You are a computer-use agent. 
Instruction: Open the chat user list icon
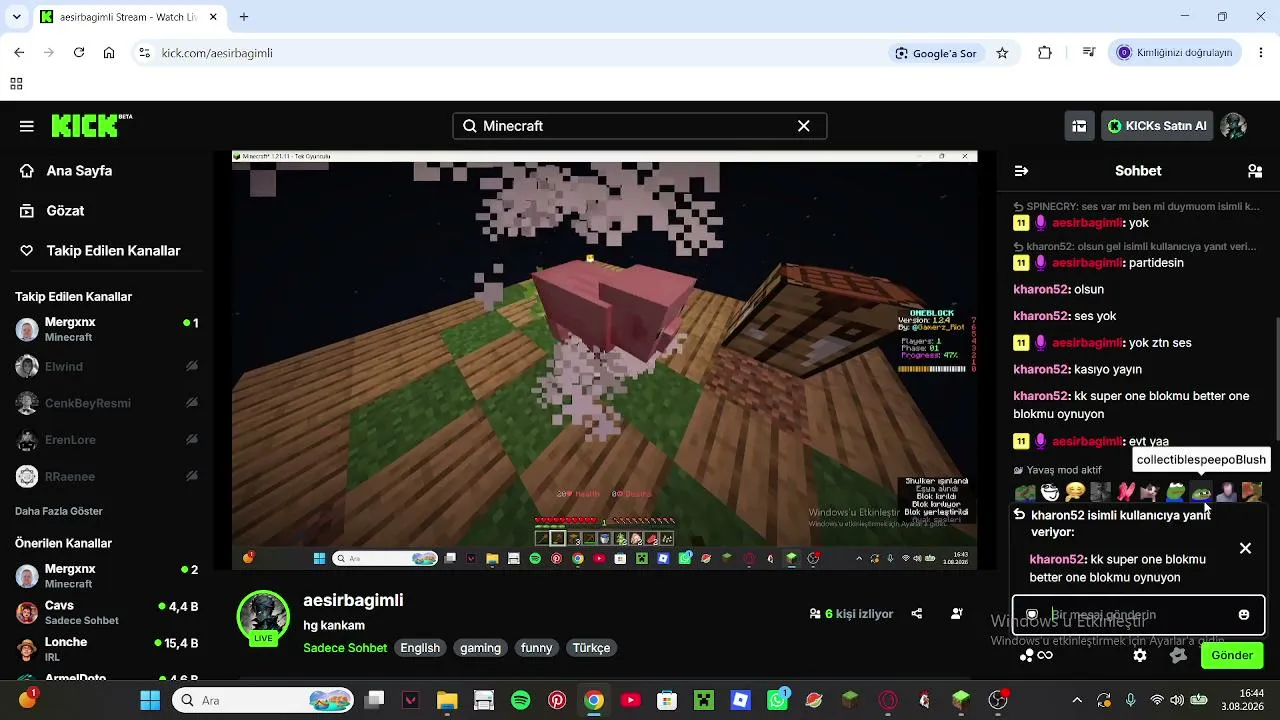(1255, 171)
